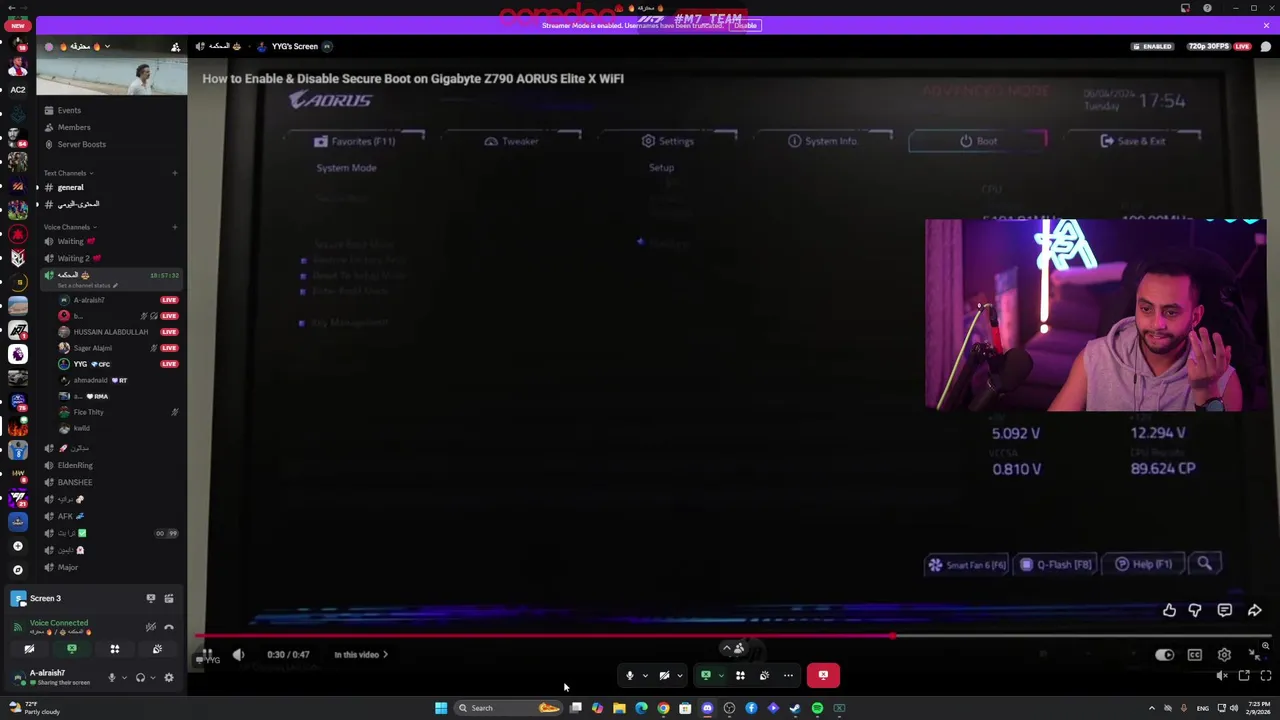The height and width of the screenshot is (720, 1280).
Task: Open the general text channel
Action: pos(70,187)
